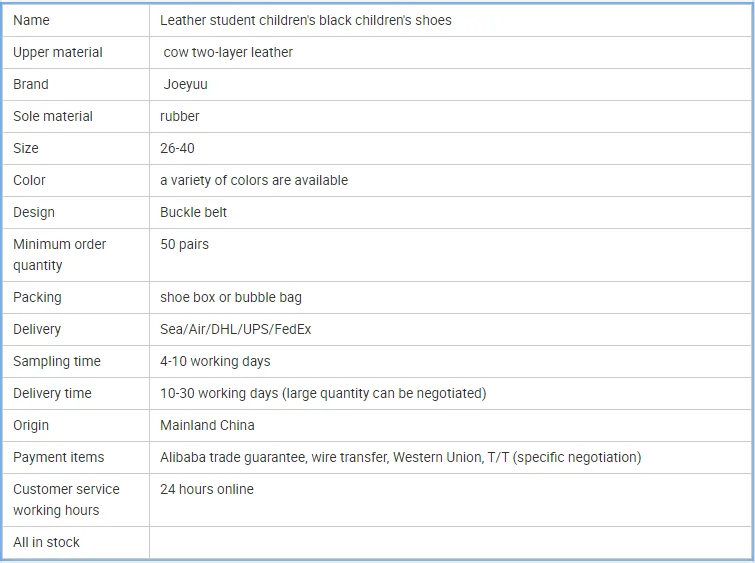
Task: Select the '50 pairs' minimum order value
Action: [x=184, y=244]
